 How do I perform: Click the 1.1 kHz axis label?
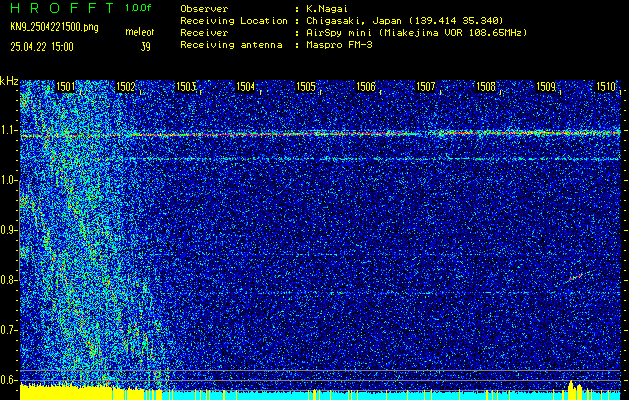(7, 131)
